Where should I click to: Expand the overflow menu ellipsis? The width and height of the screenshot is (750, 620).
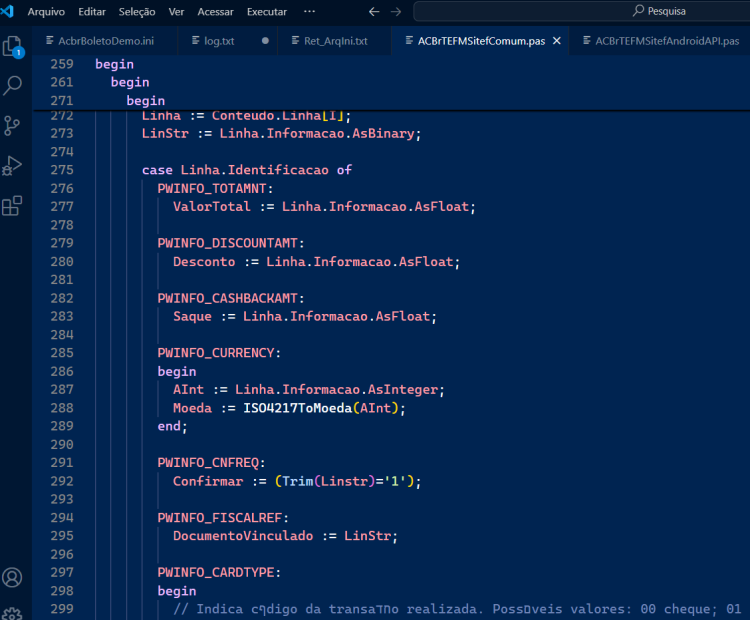[309, 11]
